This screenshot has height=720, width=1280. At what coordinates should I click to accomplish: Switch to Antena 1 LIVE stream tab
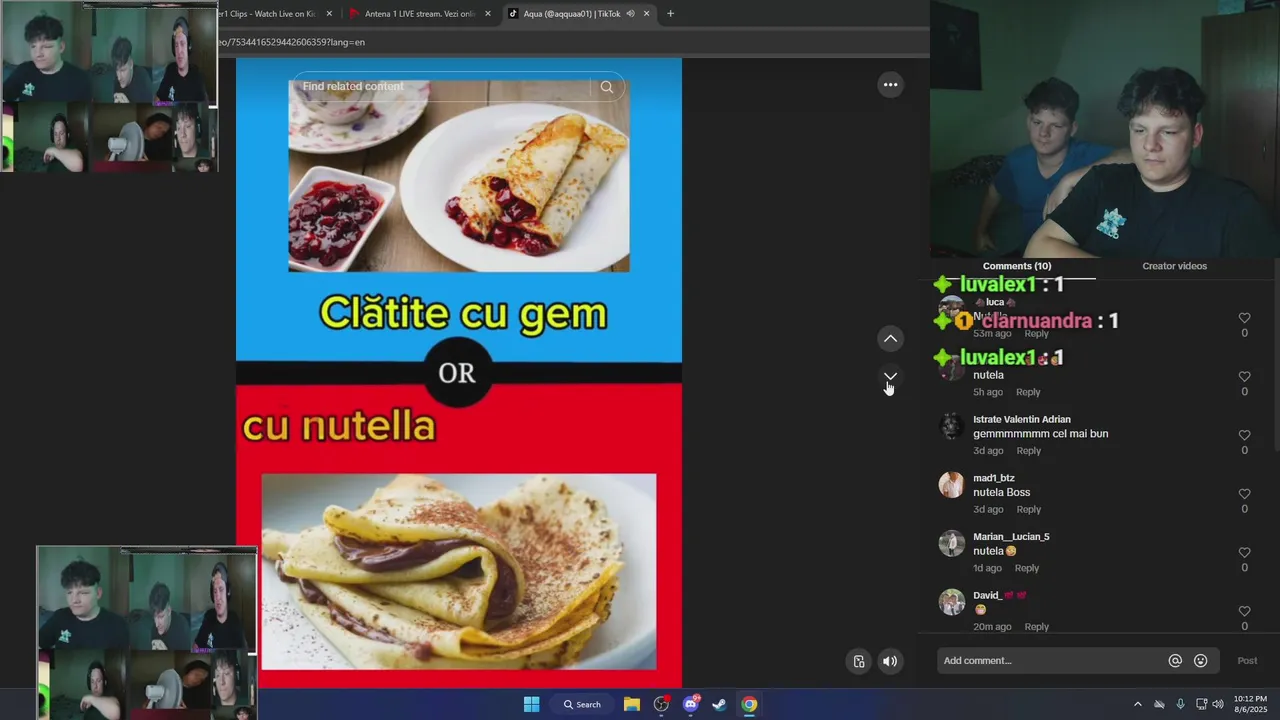(x=418, y=14)
